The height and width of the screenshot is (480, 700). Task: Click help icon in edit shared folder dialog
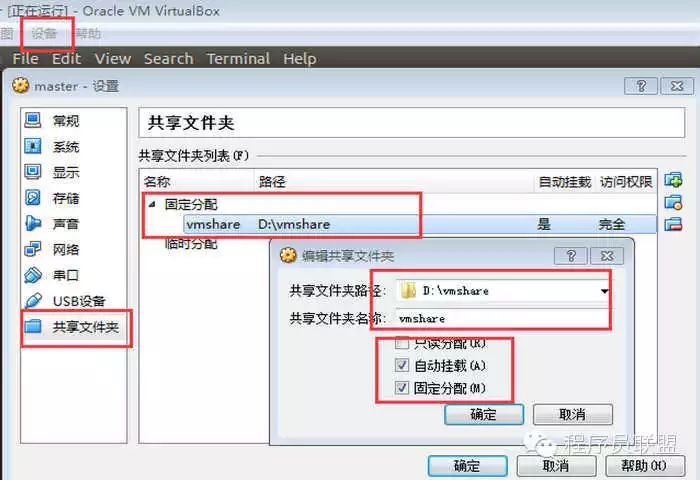(571, 256)
